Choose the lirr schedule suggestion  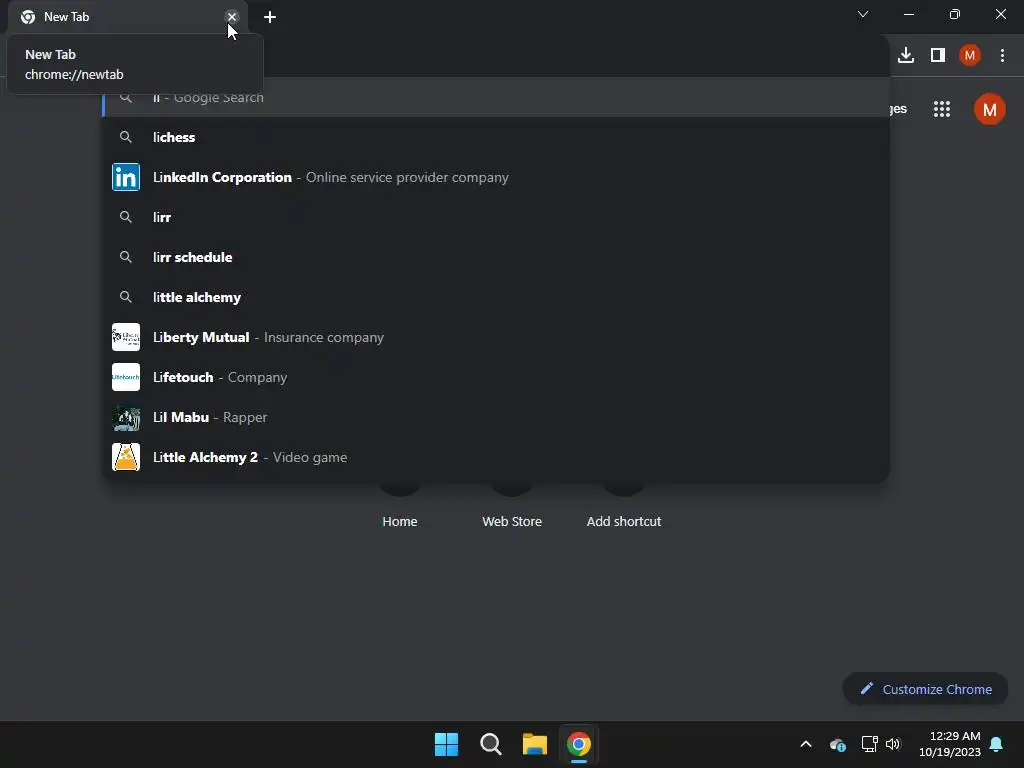tap(496, 257)
